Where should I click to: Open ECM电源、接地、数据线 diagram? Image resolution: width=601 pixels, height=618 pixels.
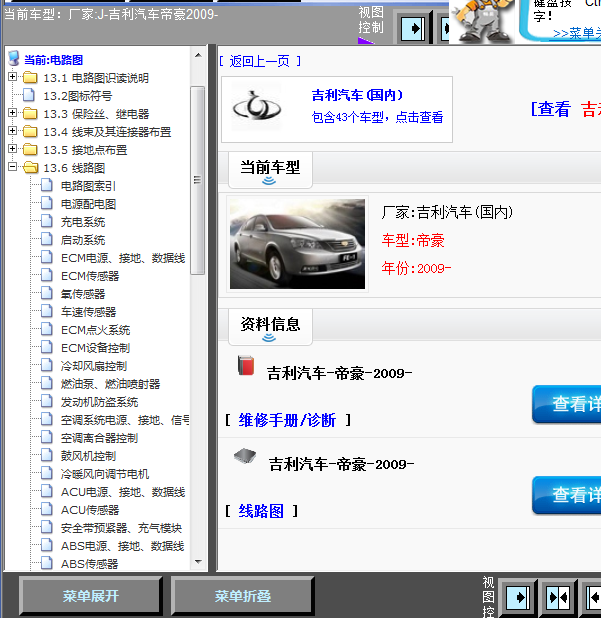click(x=123, y=258)
